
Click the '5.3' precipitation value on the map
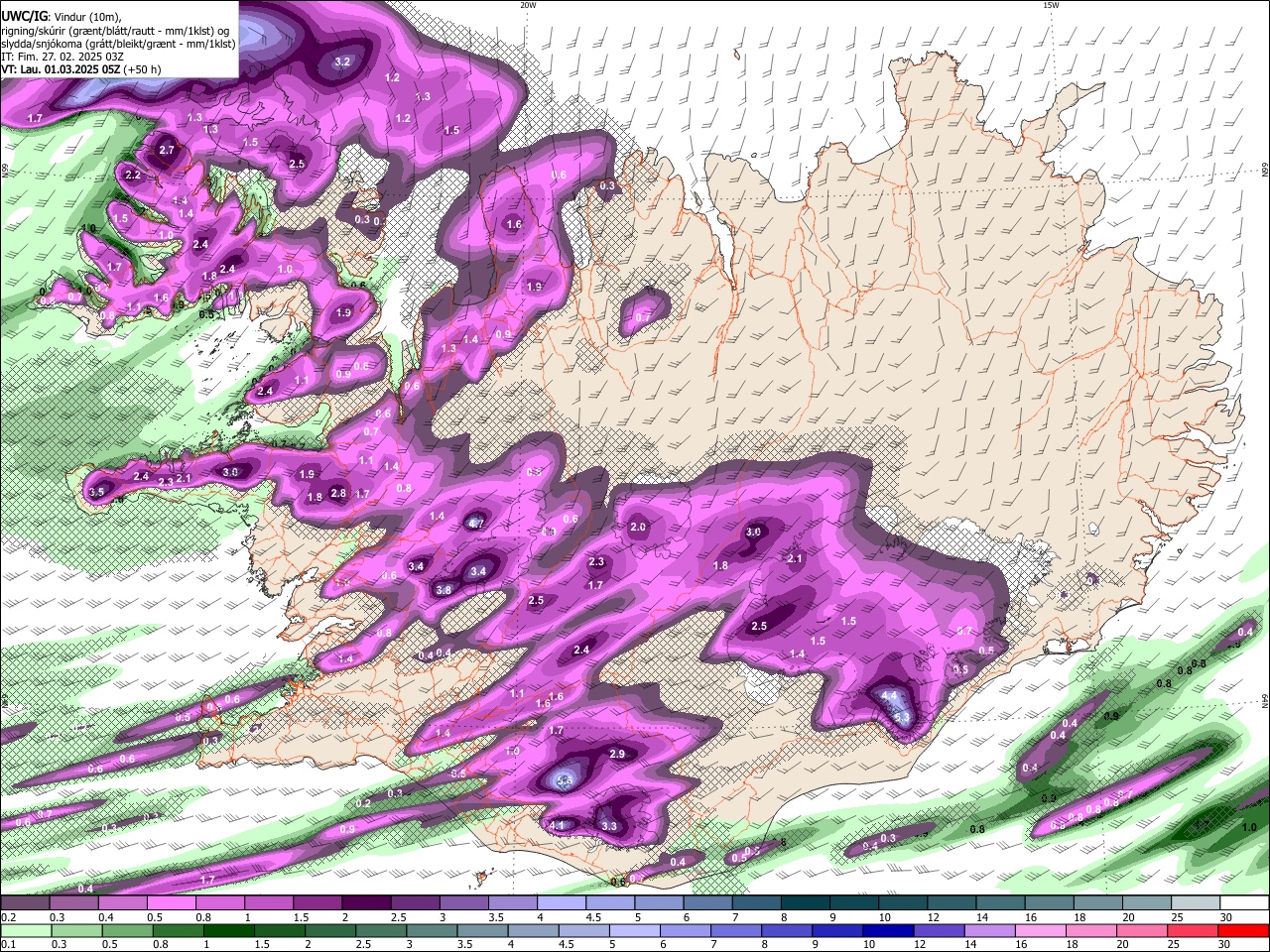pos(902,717)
